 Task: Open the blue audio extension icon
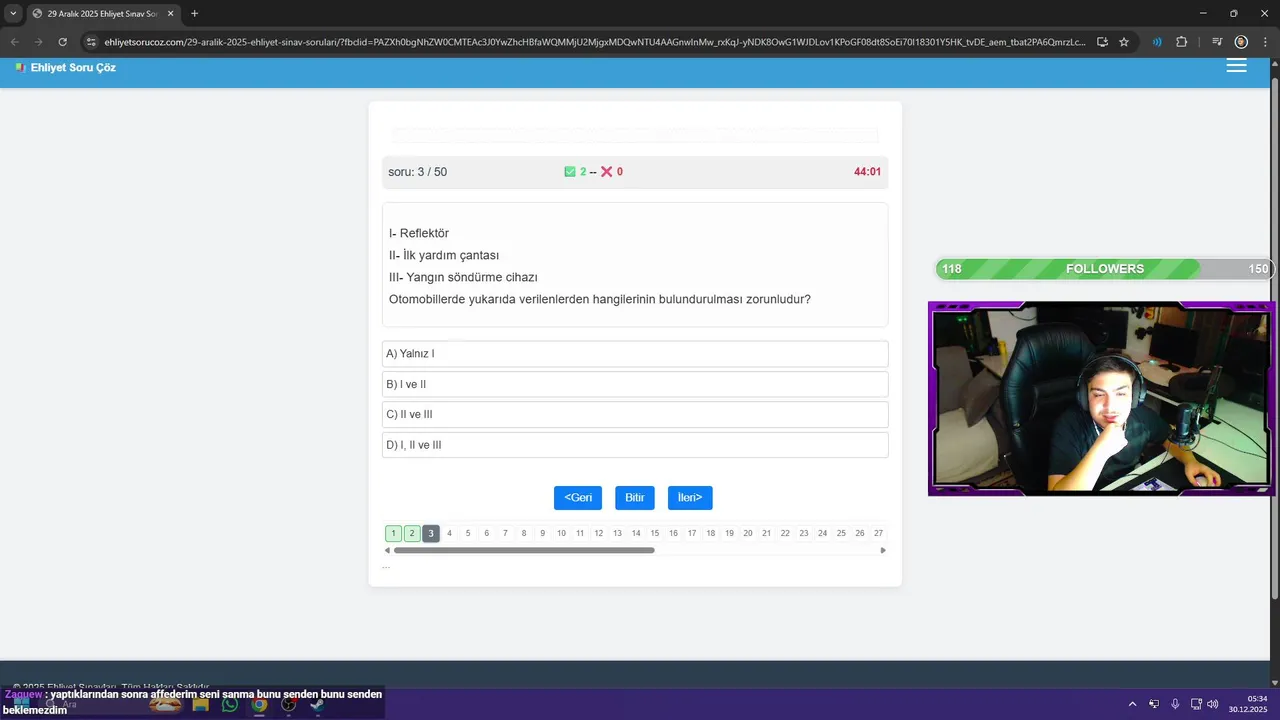pyautogui.click(x=1157, y=42)
